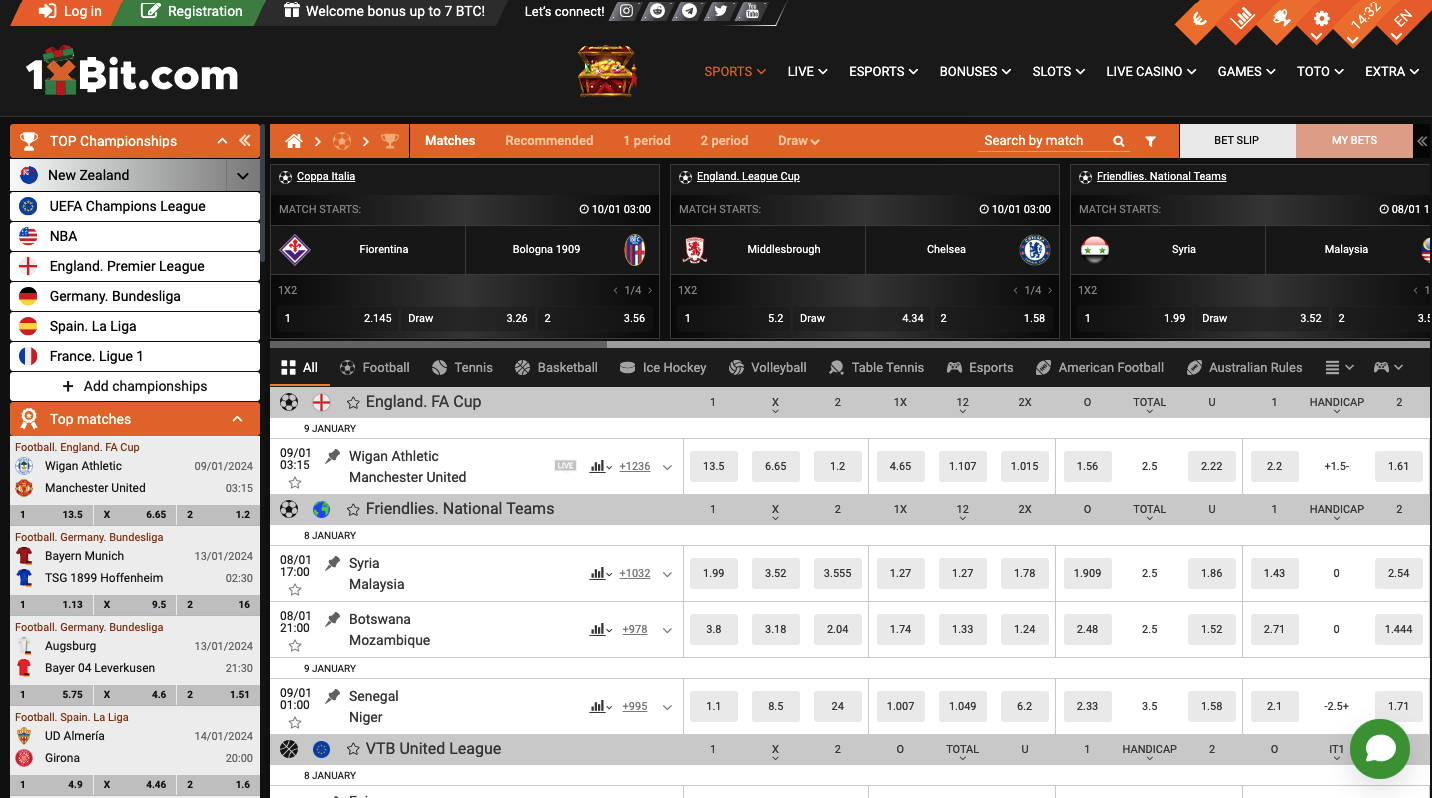Open stats dropdown for Senegal vs Niger
This screenshot has width=1432, height=798.
(600, 706)
